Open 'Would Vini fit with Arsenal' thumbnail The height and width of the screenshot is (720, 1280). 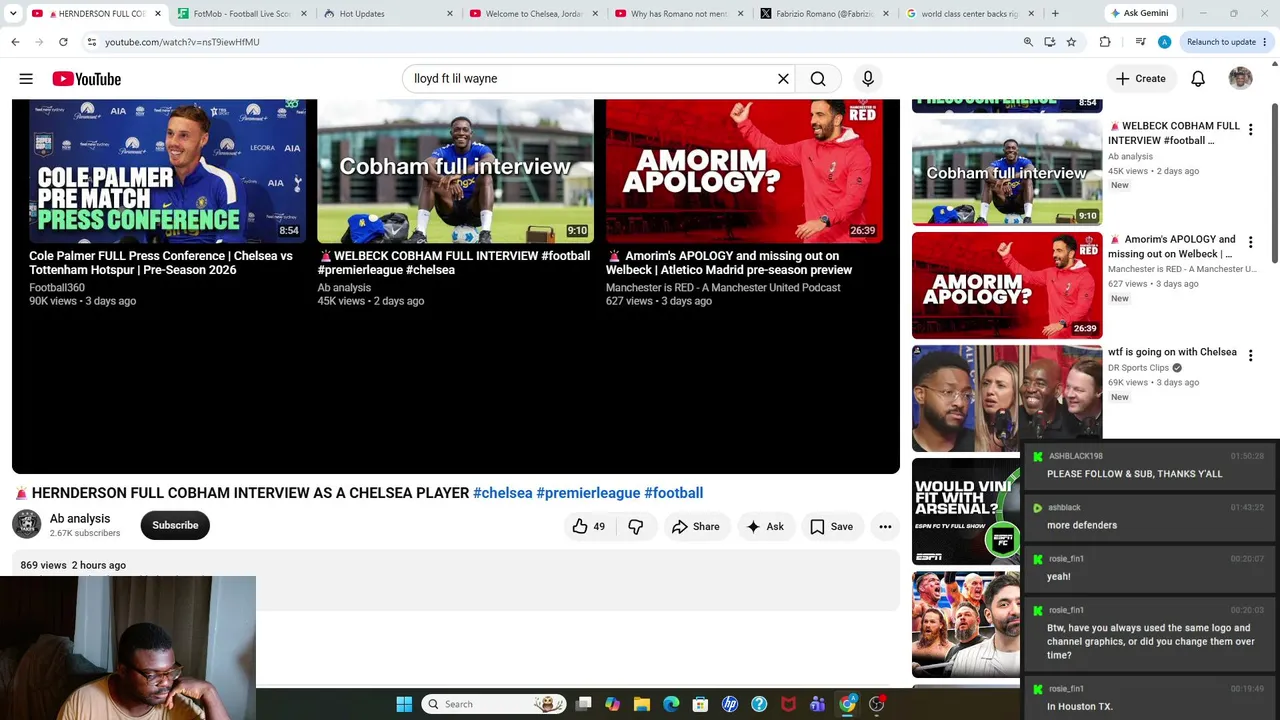click(966, 511)
